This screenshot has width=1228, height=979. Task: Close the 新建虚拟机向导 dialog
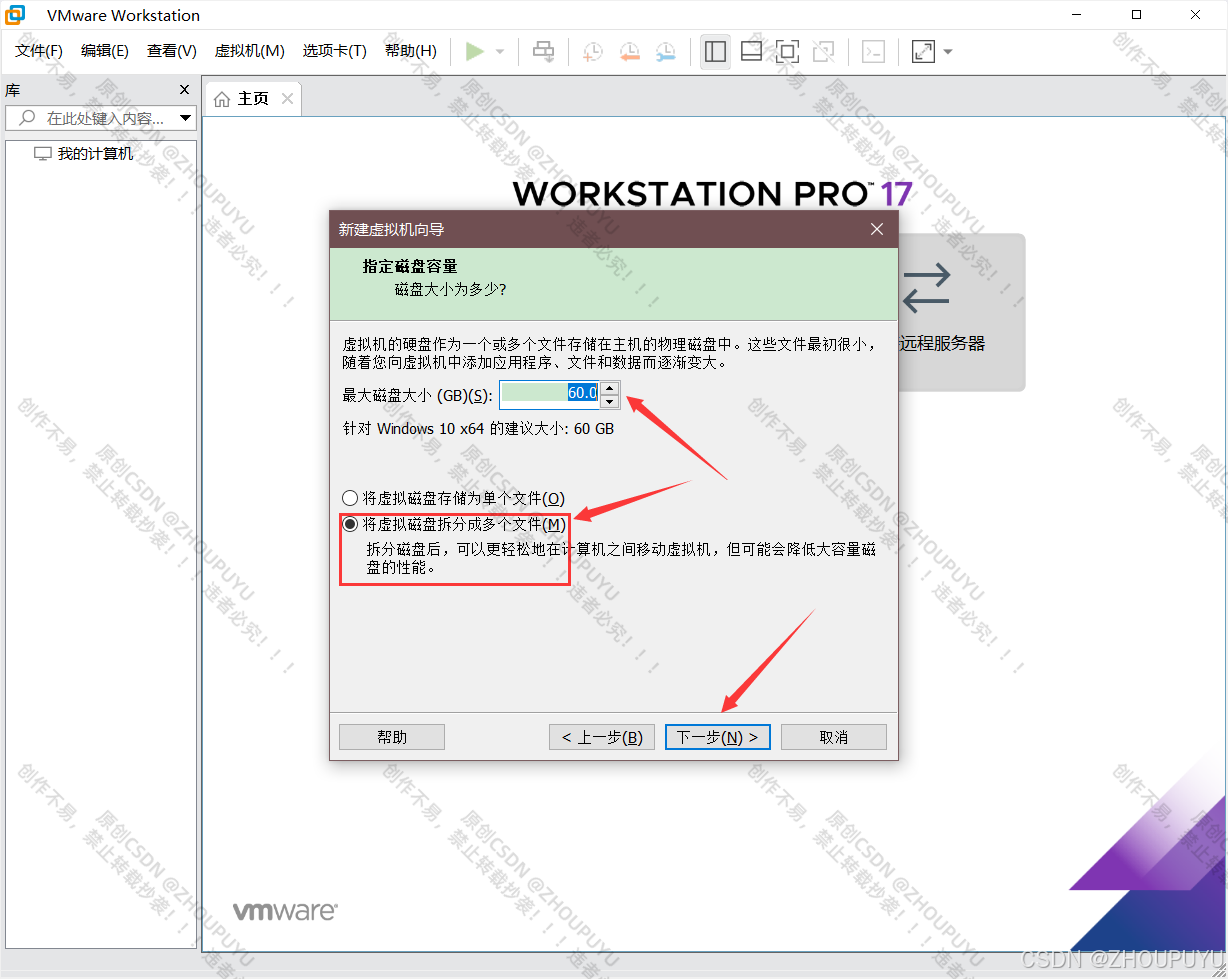(x=877, y=229)
